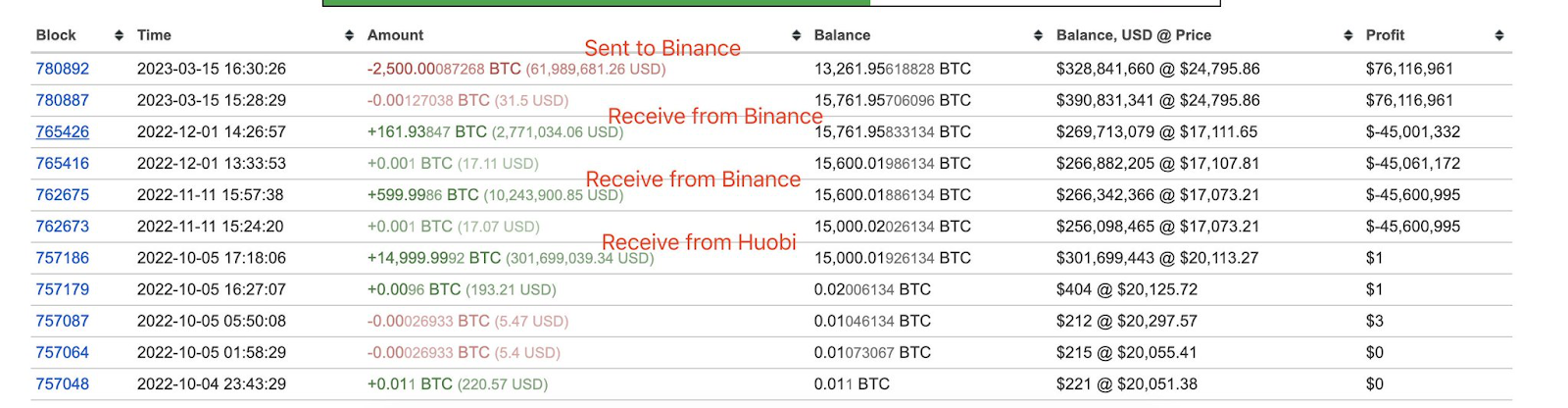Viewport: 1568px width, 408px height.
Task: Click the Balance column header text
Action: (x=842, y=35)
